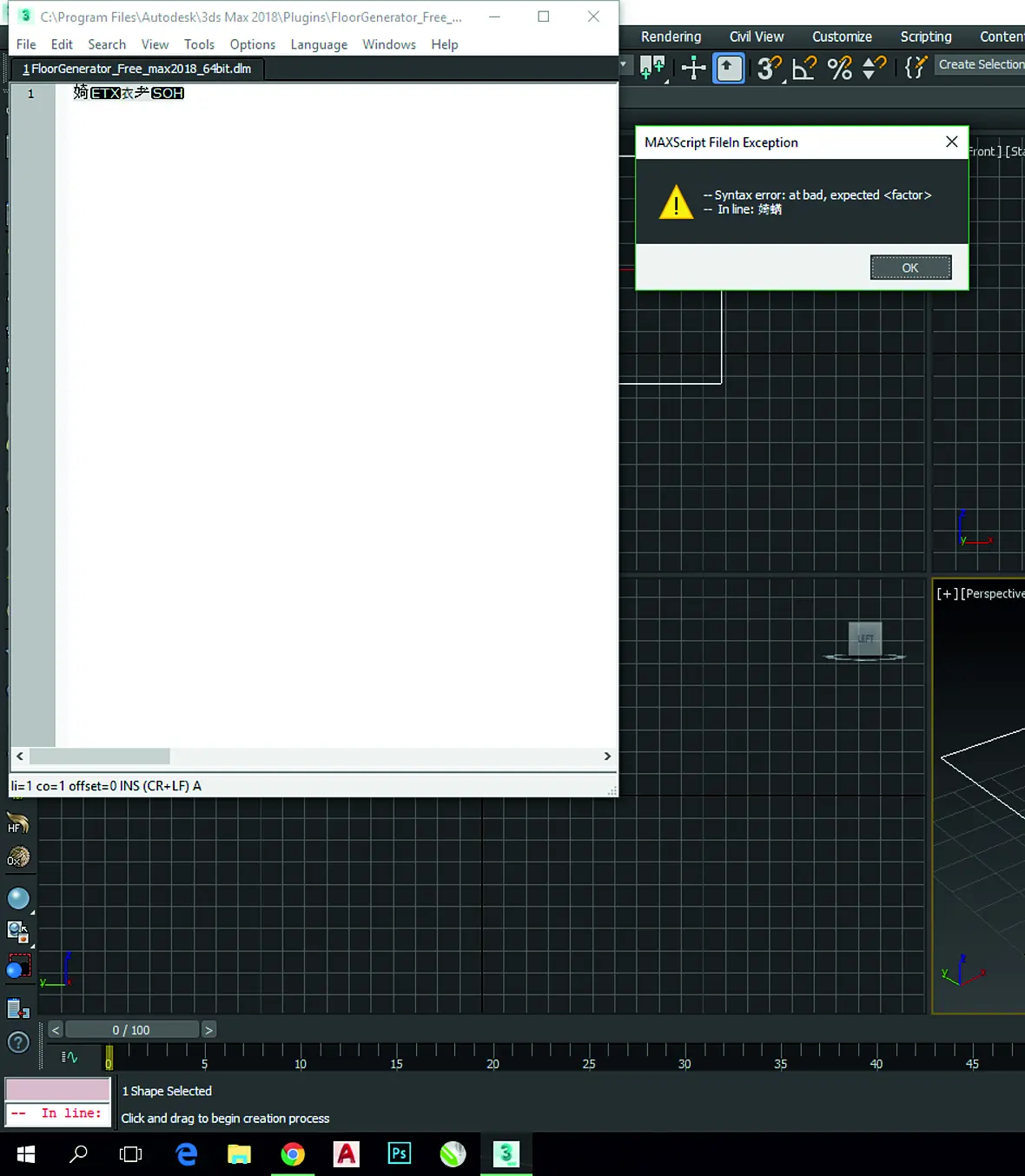Open the editor Language menu
The height and width of the screenshot is (1176, 1025).
click(x=319, y=44)
